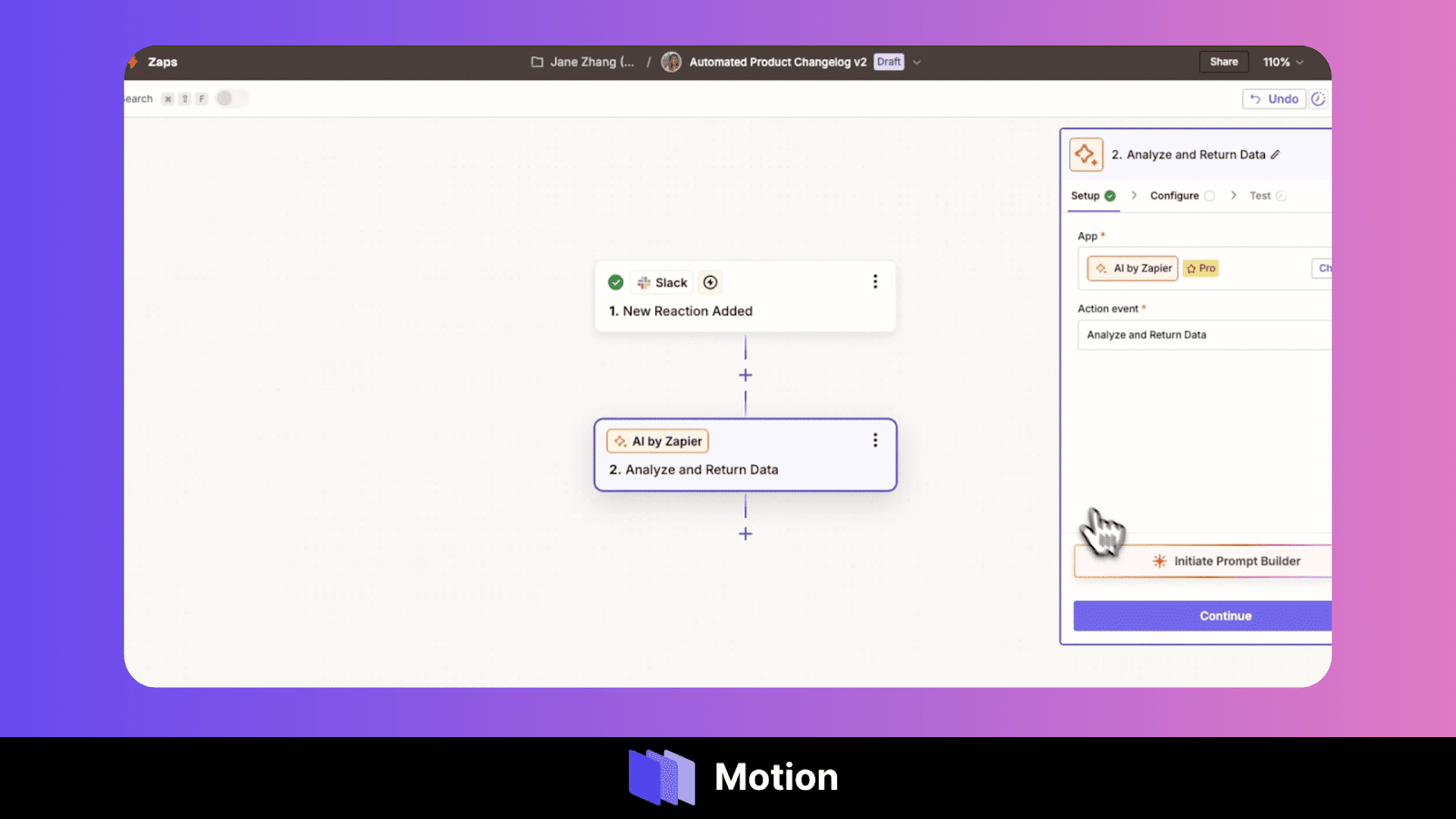
Task: Click the 'Automated Product Changelog v2' title
Action: 778,62
